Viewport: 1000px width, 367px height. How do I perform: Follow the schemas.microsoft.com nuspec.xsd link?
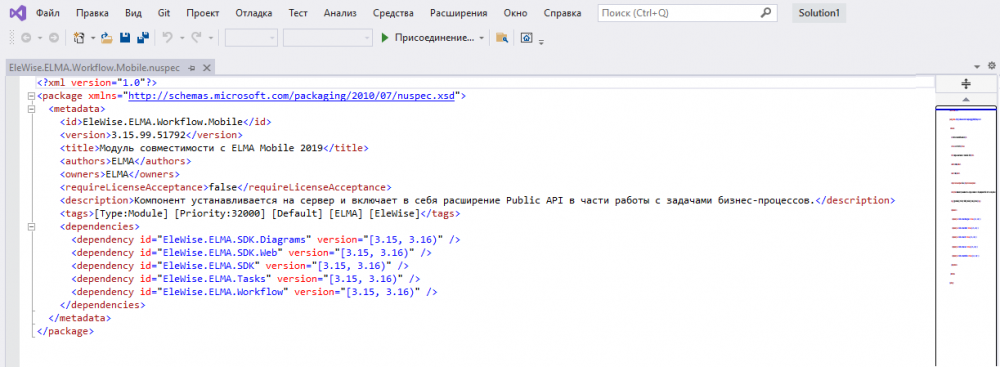coord(292,96)
